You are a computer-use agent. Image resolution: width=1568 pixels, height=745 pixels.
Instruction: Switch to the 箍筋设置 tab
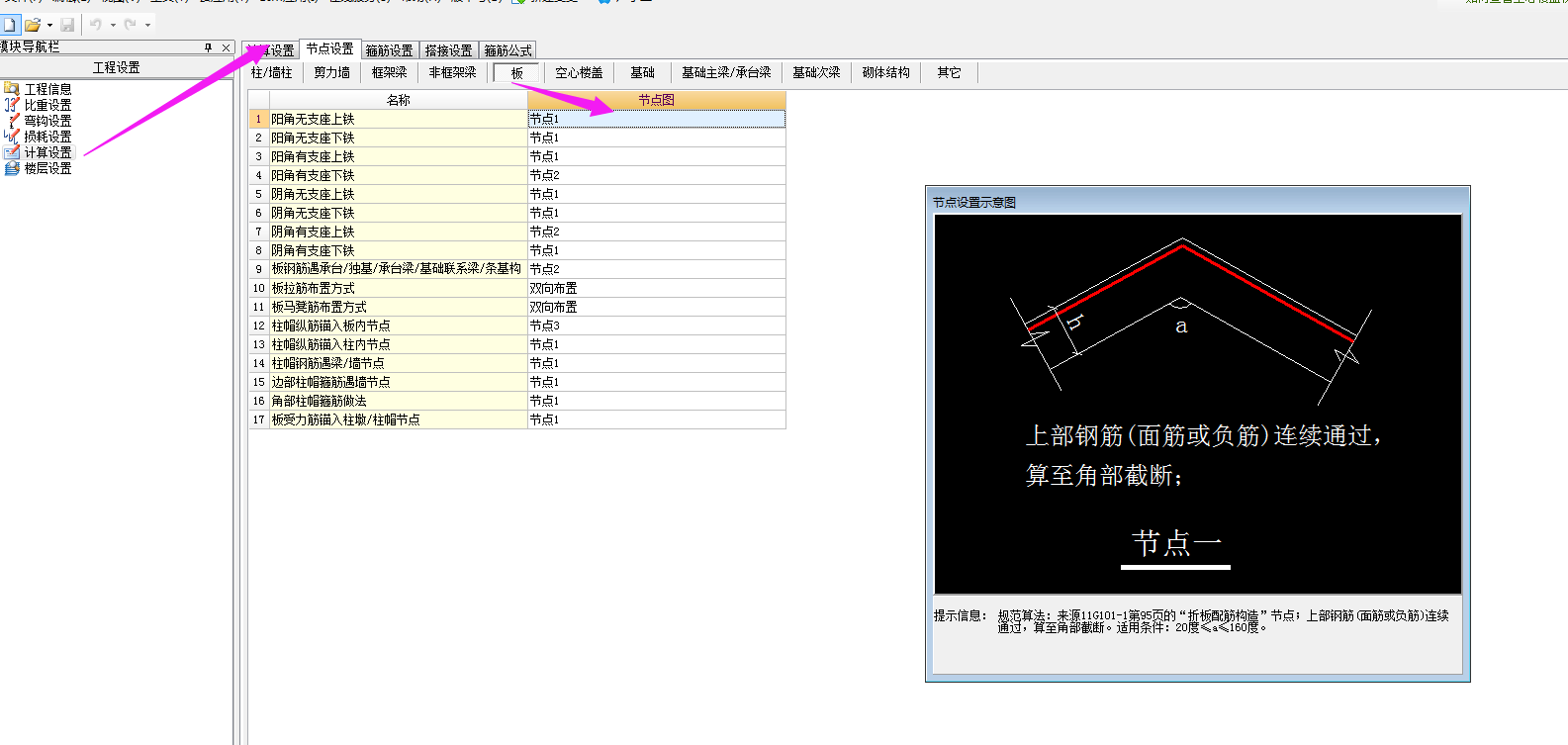[390, 50]
